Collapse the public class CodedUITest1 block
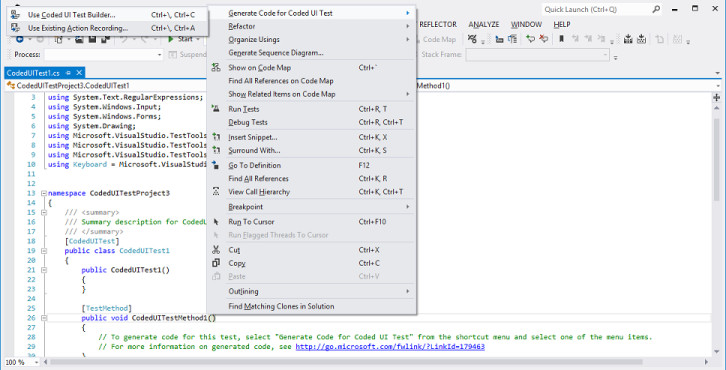 [44, 251]
